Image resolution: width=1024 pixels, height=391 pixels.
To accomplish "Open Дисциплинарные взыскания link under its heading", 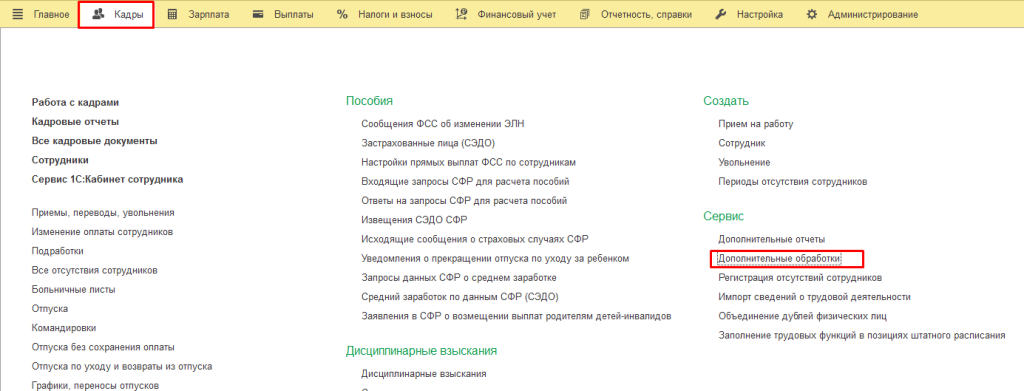I will click(x=424, y=374).
